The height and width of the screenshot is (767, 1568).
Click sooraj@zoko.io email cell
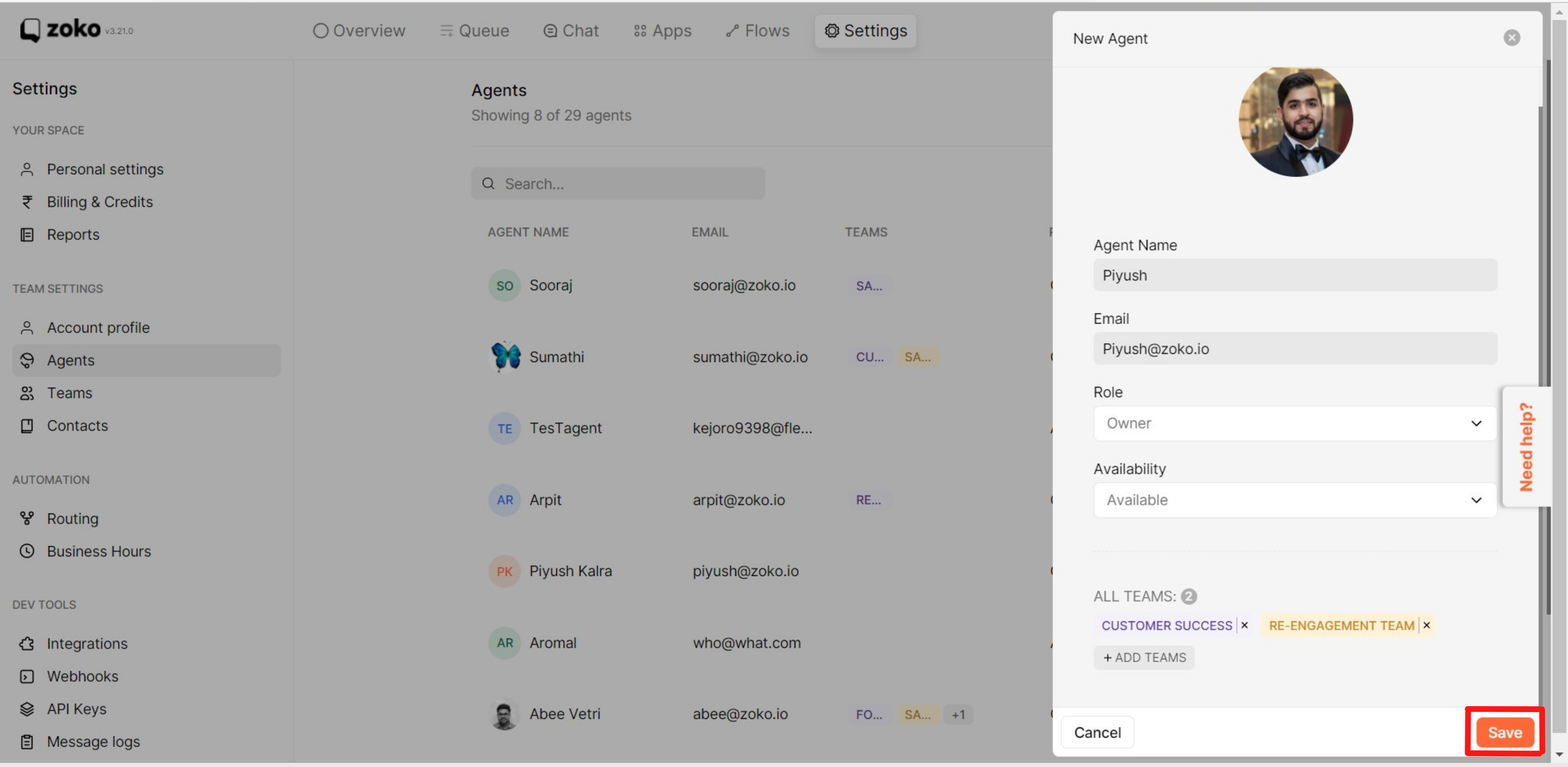coord(744,286)
